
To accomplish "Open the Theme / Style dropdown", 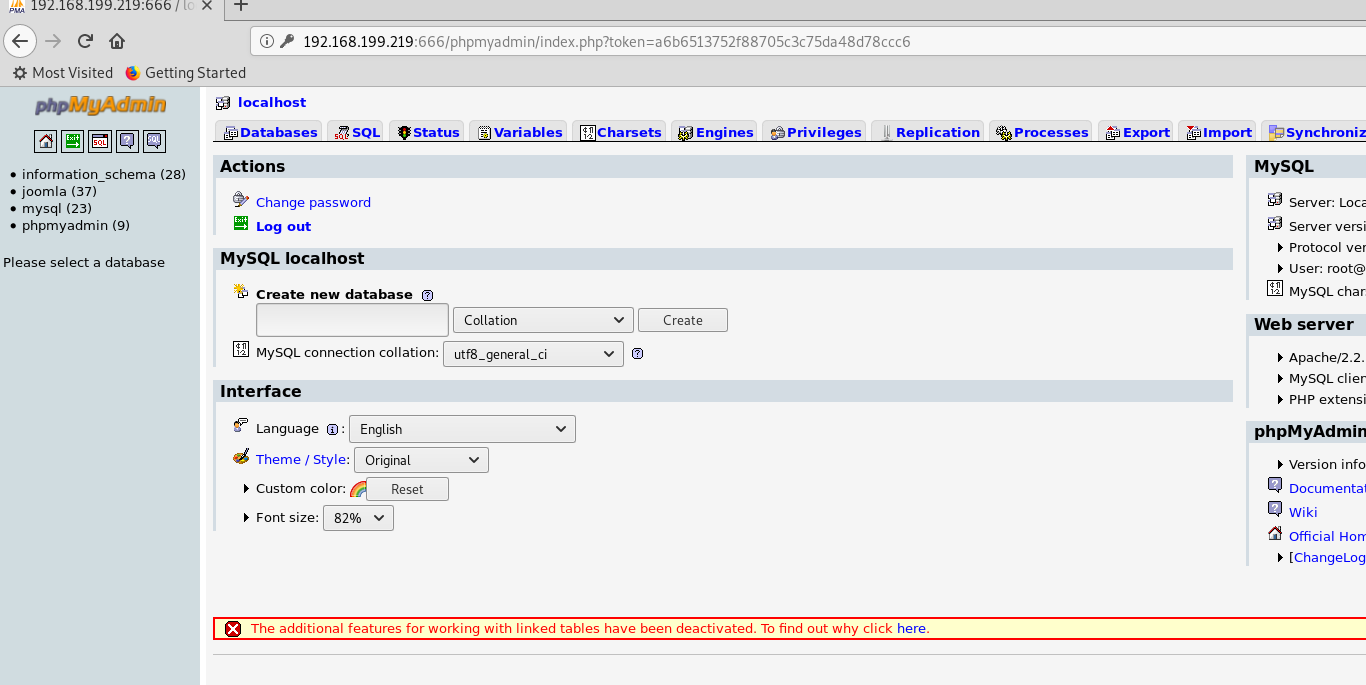I will click(421, 460).
